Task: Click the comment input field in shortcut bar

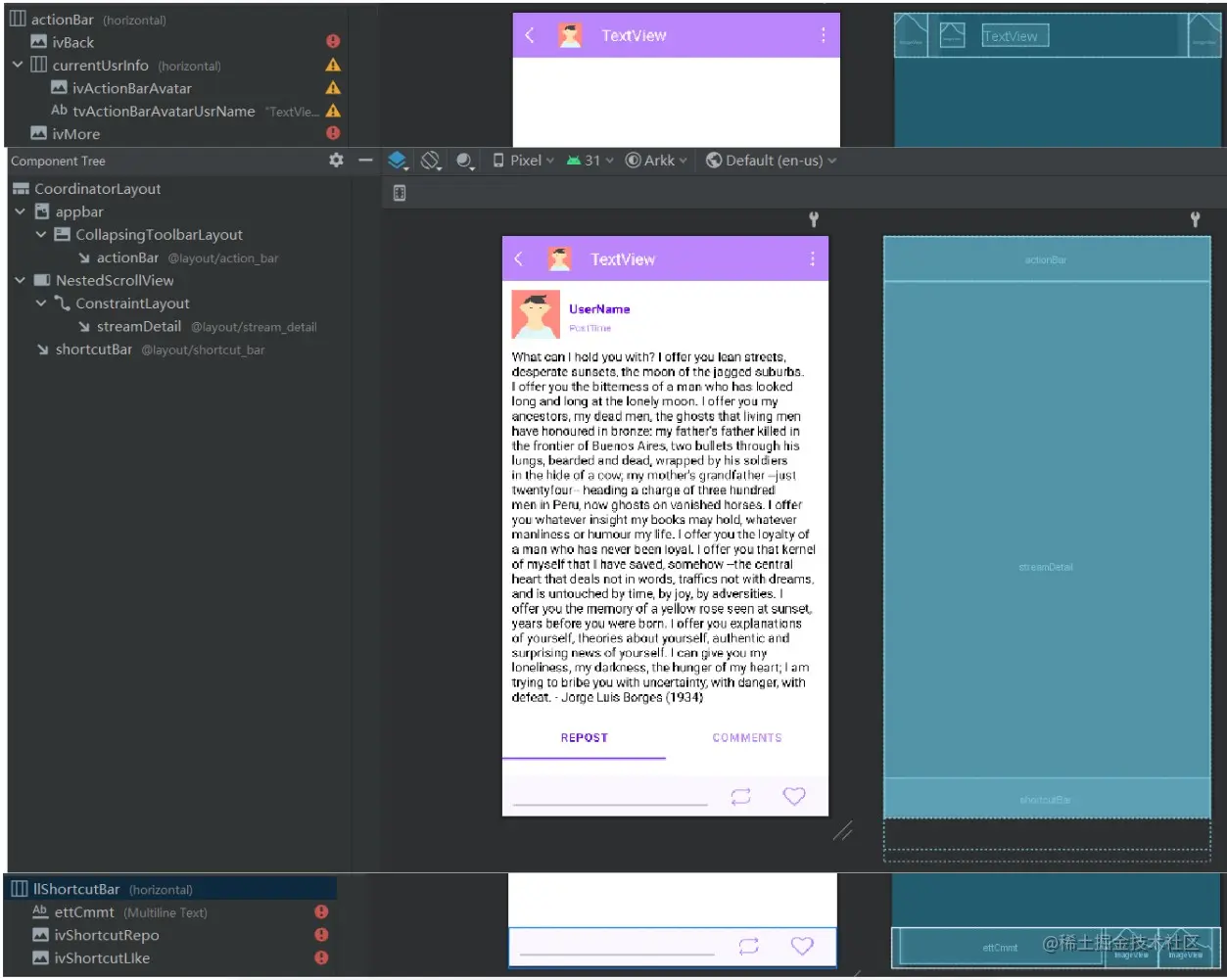Action: pyautogui.click(x=609, y=798)
